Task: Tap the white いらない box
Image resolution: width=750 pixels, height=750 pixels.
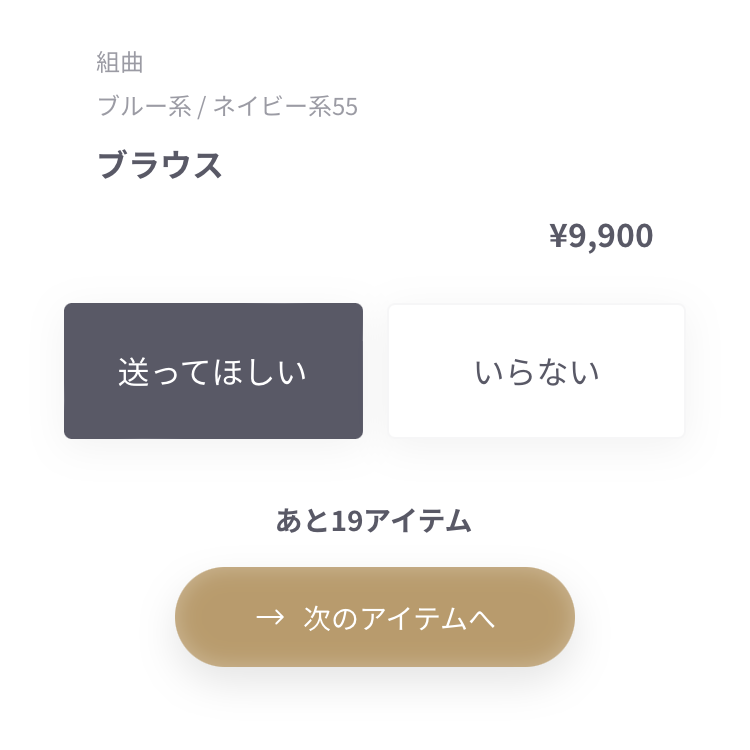Action: tap(536, 371)
